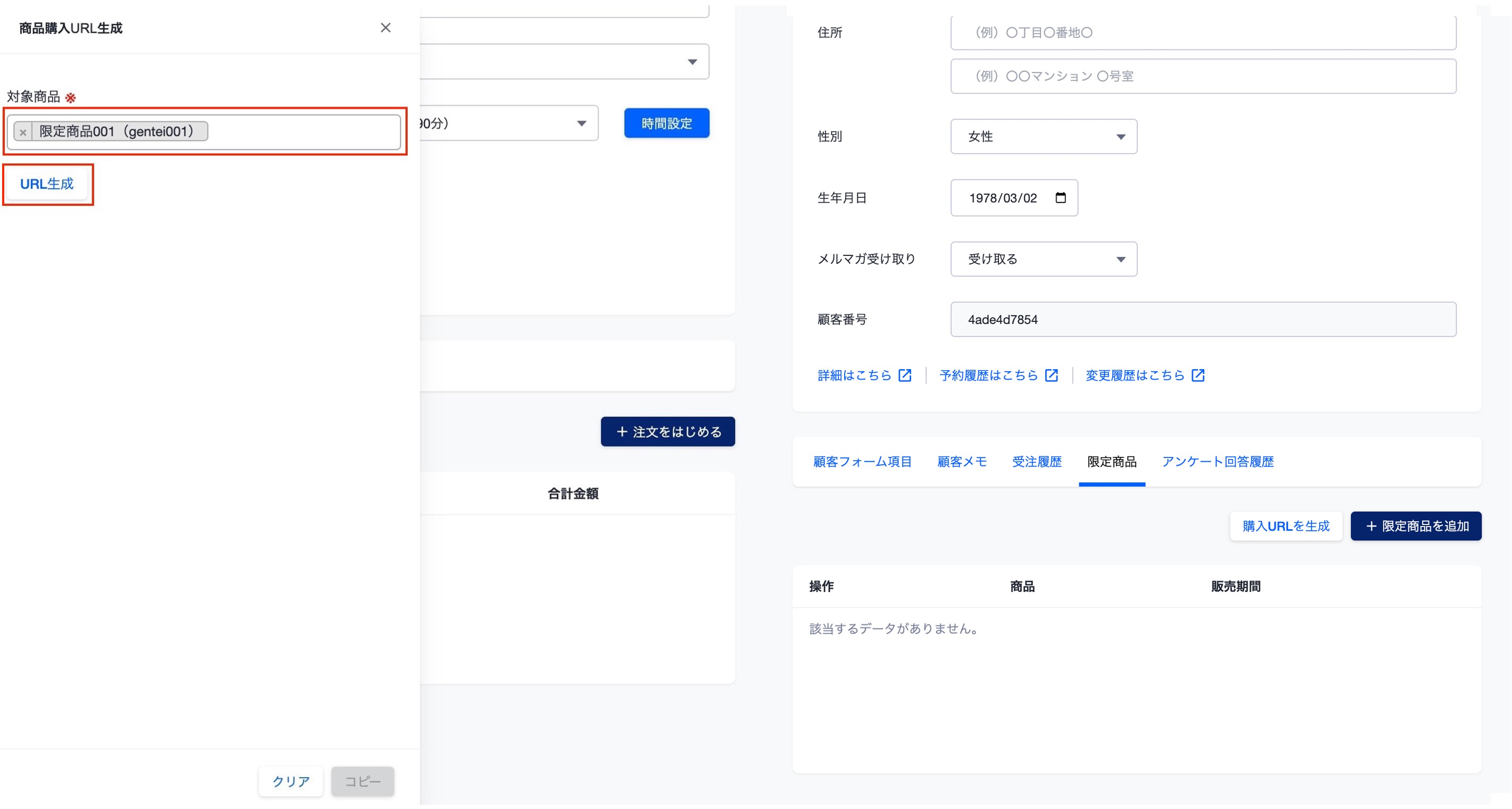
Task: Click the 商品 column header
Action: tap(1022, 587)
